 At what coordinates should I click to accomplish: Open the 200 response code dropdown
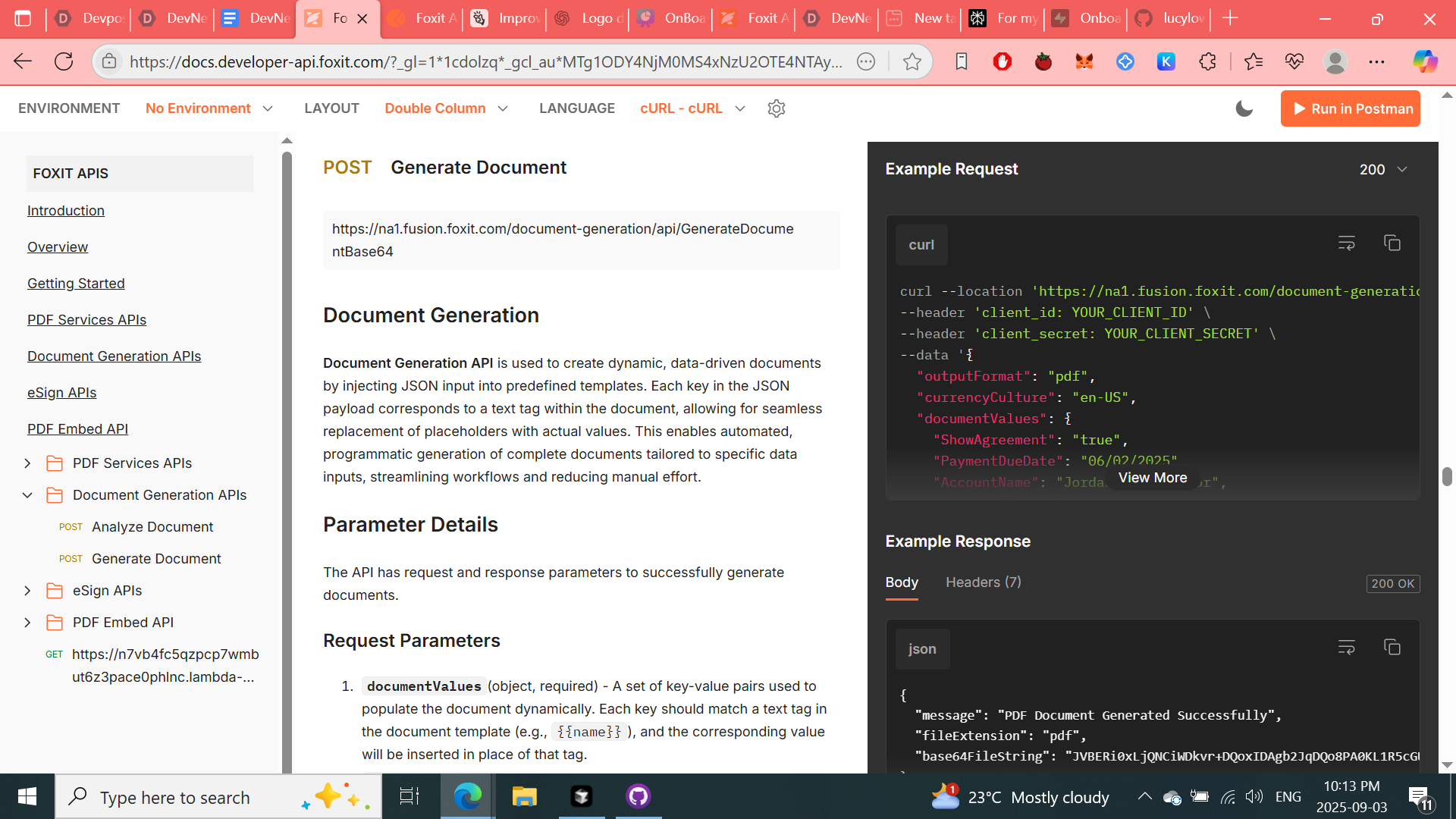tap(1383, 169)
